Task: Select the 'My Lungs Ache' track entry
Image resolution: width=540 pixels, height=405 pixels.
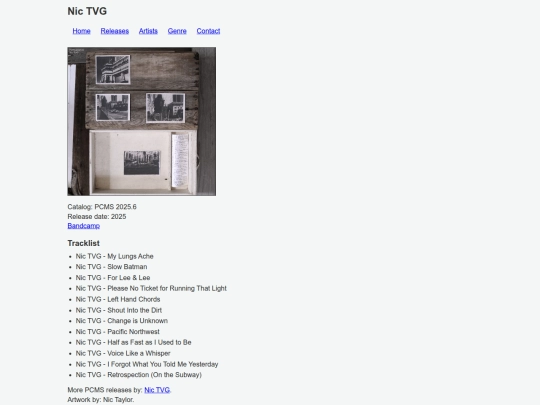Action: [114, 256]
